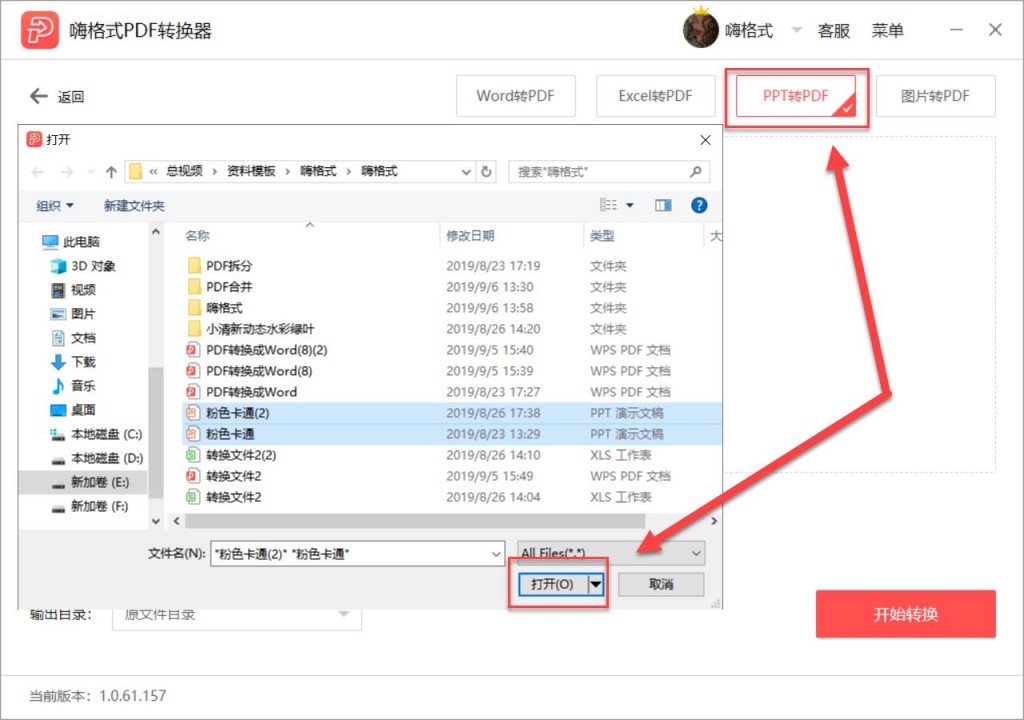
Task: Click the search magnifier icon
Action: tap(696, 171)
